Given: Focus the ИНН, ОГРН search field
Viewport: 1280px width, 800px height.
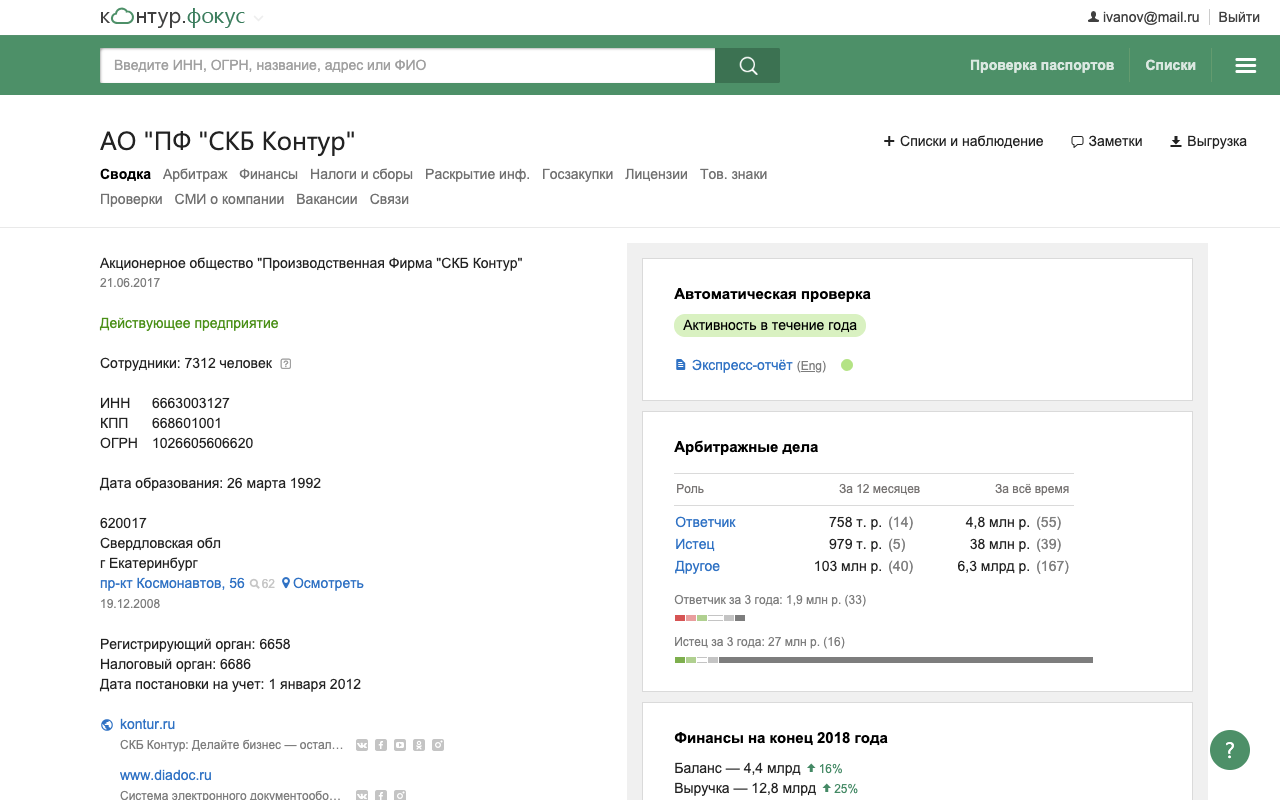Looking at the screenshot, I should point(408,66).
